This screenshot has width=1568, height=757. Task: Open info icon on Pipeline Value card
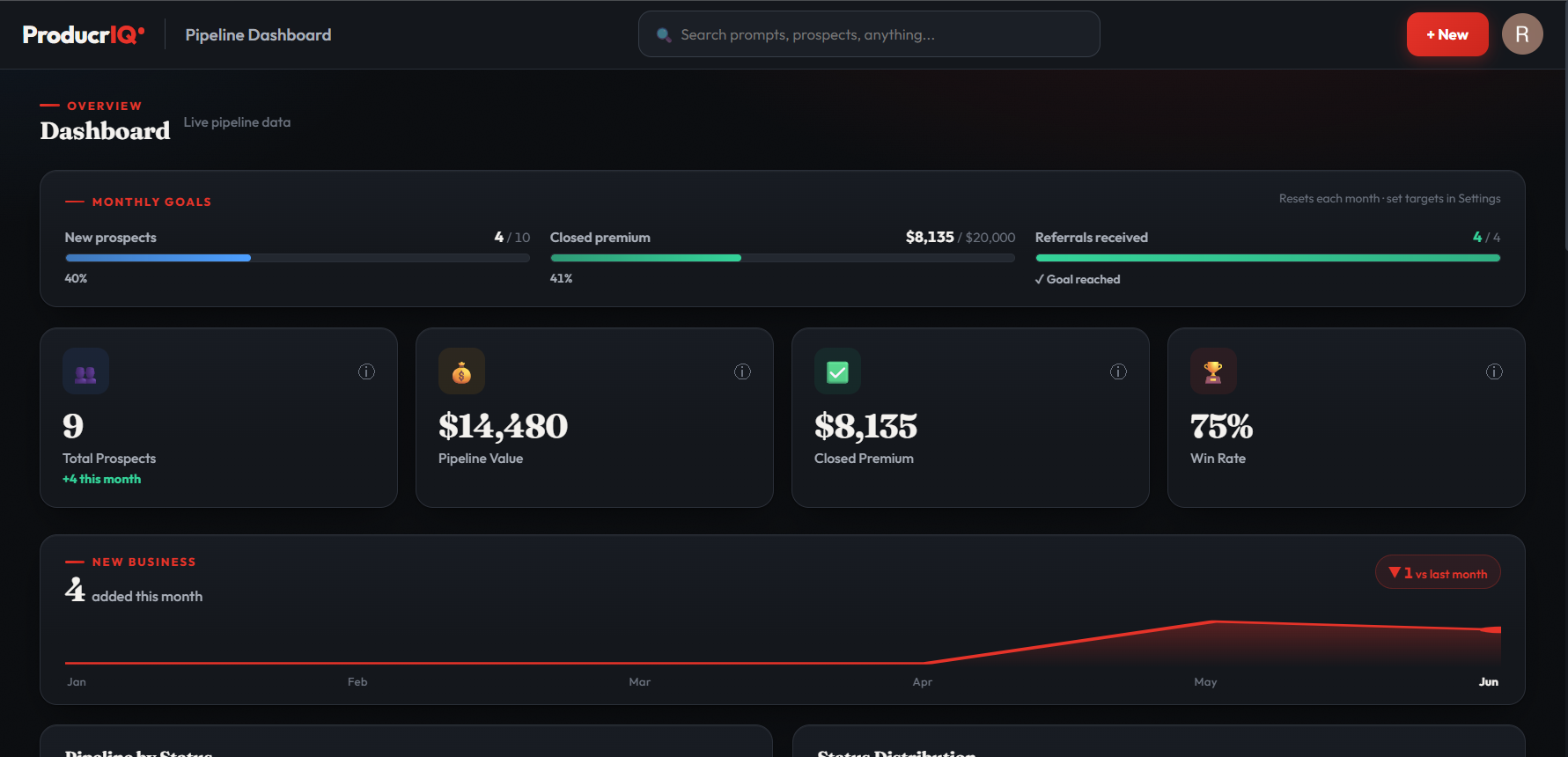click(742, 371)
